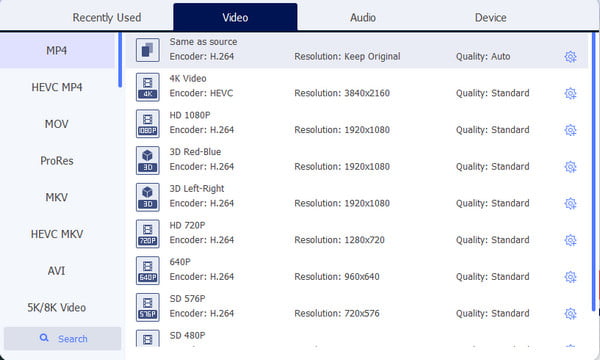Viewport: 600px width, 360px height.
Task: Select 5K/8K Video format in sidebar
Action: 57,308
